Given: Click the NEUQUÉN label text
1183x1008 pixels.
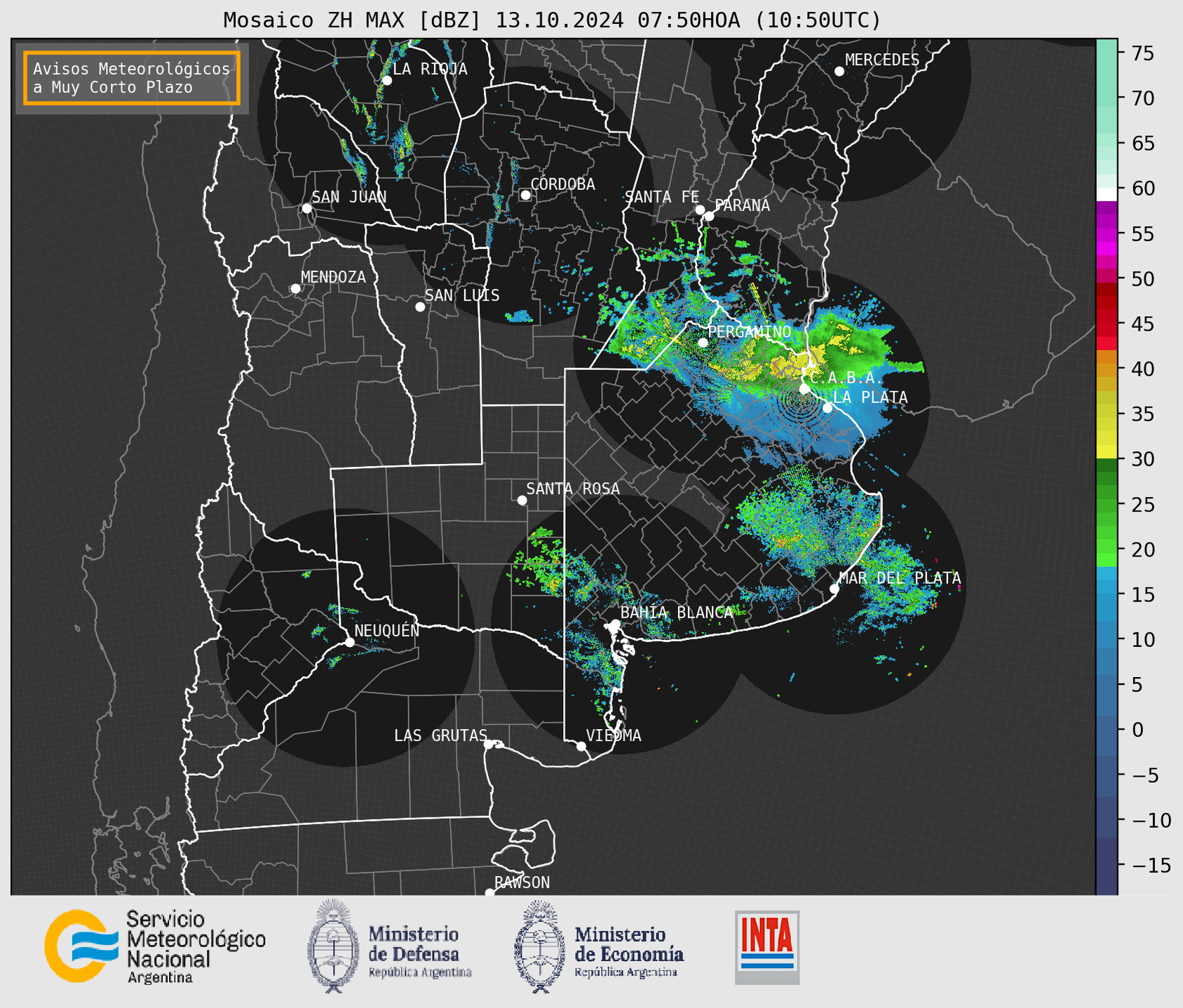Looking at the screenshot, I should point(387,630).
